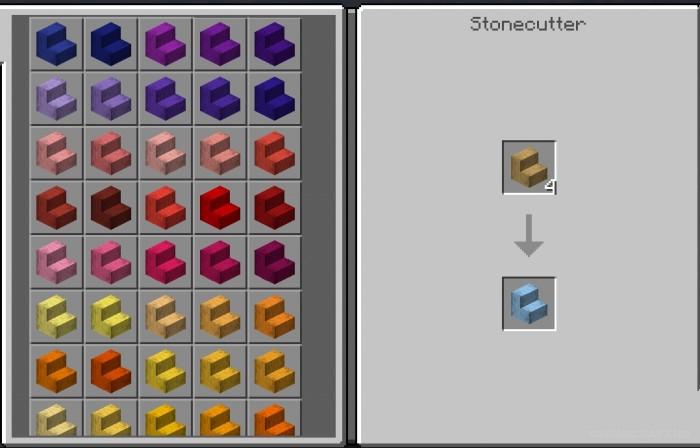Pick the partially visible cream stairs at bottom
This screenshot has width=700, height=448.
click(56, 418)
